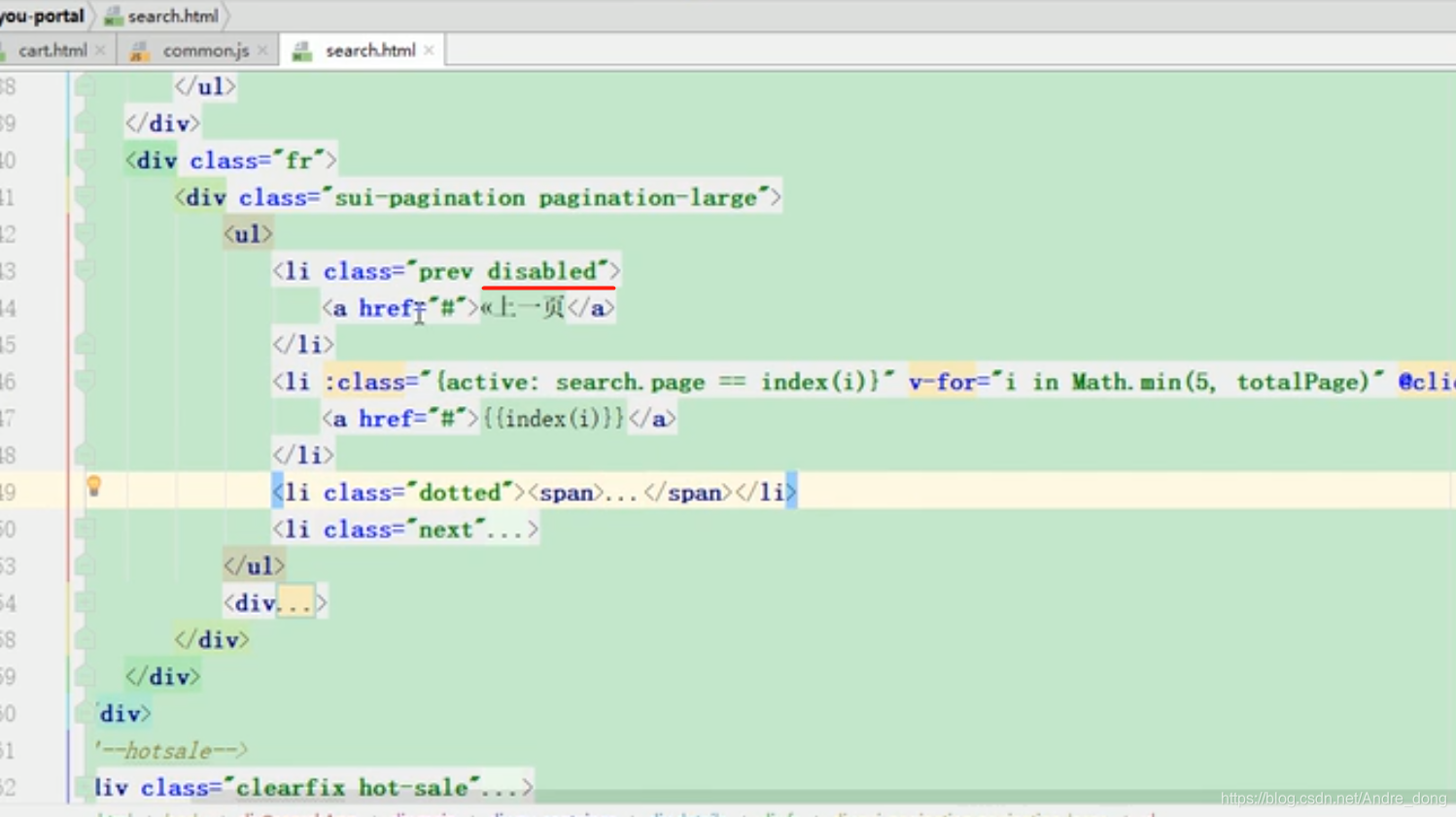Click the pagination-large class name
Viewport: 1456px width, 817px height.
coord(647,198)
